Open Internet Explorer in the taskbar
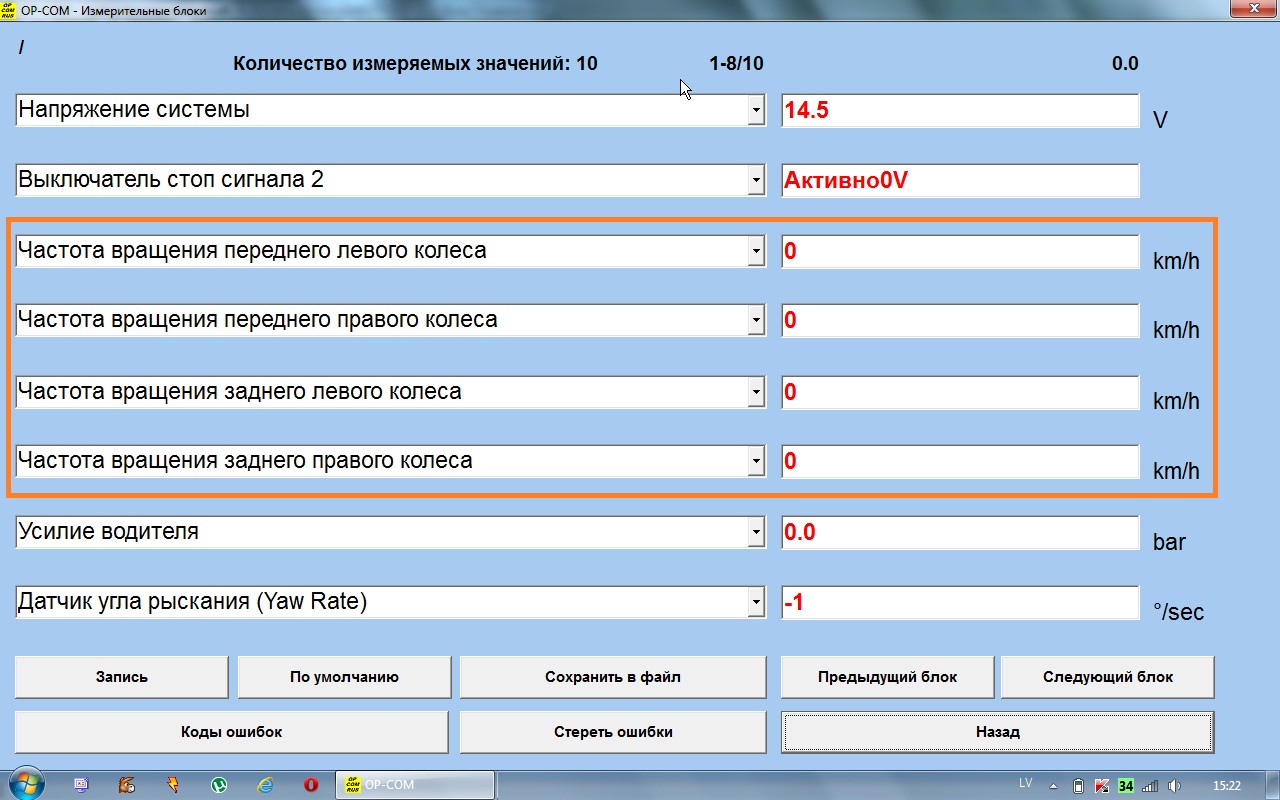The width and height of the screenshot is (1280, 800). point(265,785)
